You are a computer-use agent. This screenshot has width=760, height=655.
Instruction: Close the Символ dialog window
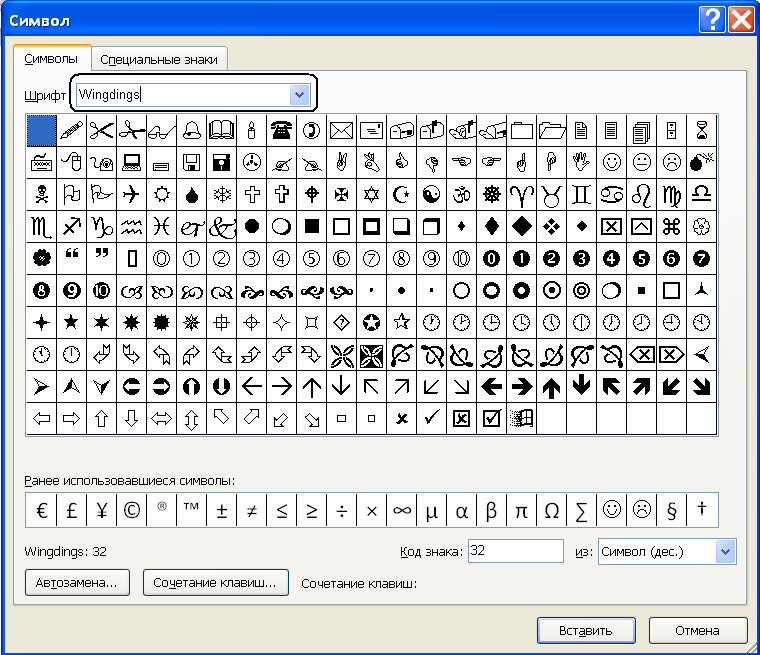point(742,20)
